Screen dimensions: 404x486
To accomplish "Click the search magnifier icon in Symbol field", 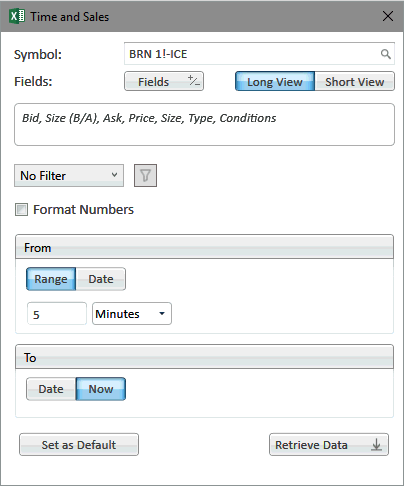I will coord(386,54).
